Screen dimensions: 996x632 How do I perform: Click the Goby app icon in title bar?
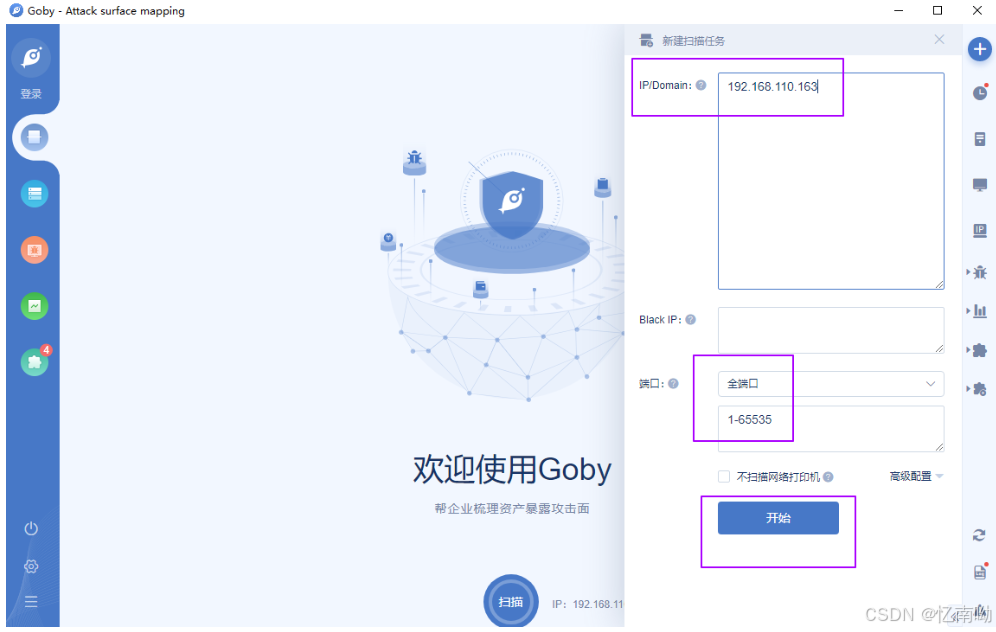pyautogui.click(x=16, y=11)
